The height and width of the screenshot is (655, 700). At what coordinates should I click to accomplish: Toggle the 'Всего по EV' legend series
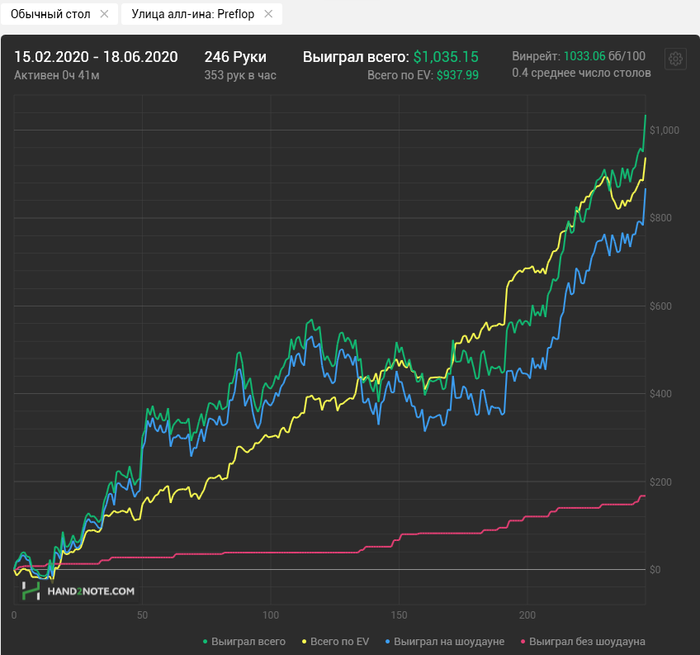coord(336,642)
